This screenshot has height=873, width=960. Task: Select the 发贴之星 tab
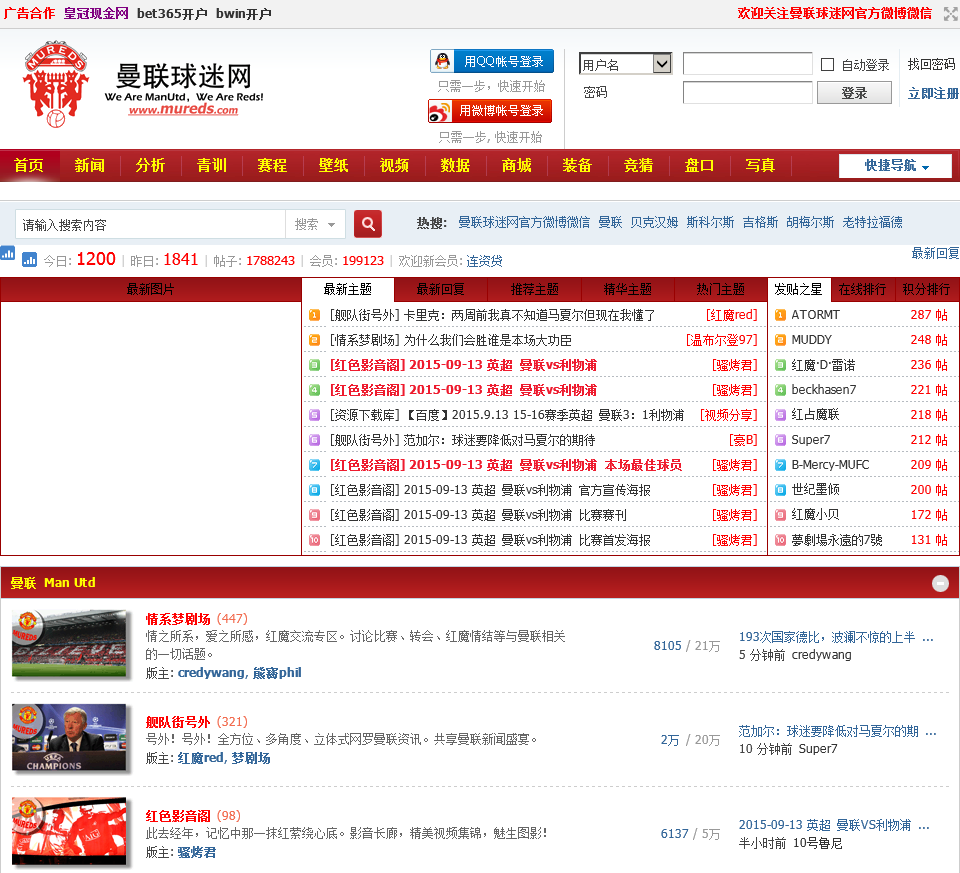(x=798, y=290)
